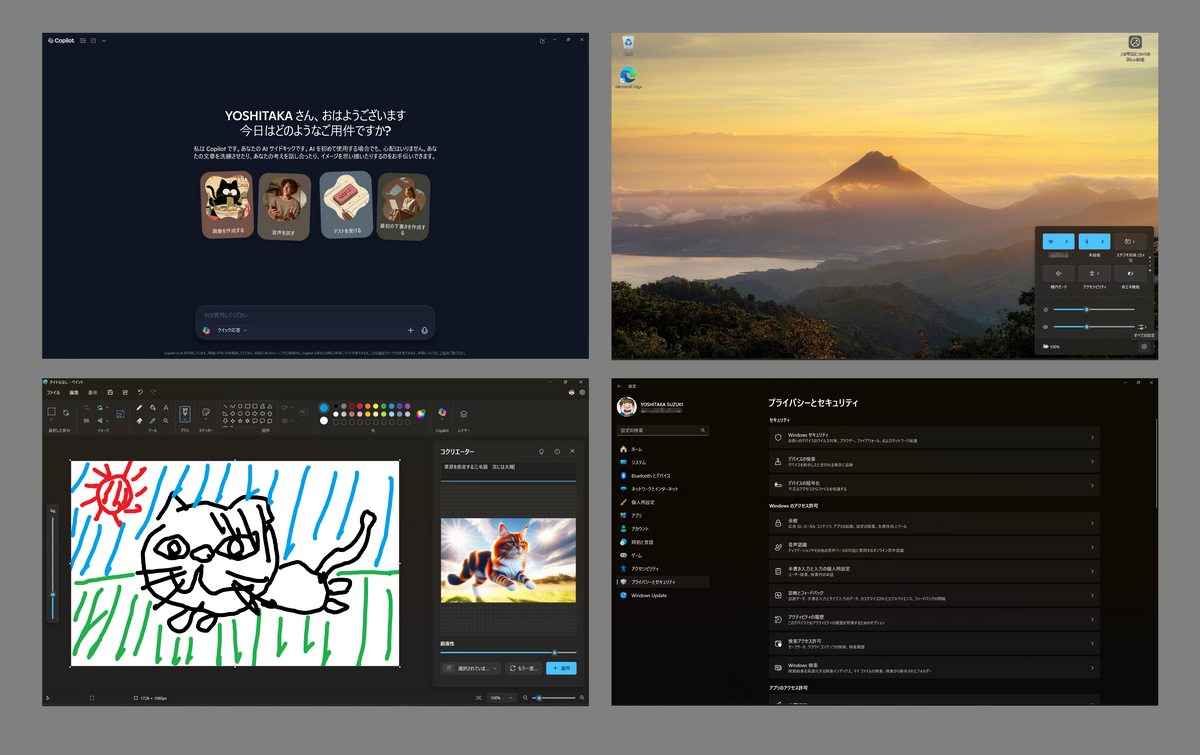Image resolution: width=1200 pixels, height=755 pixels.
Task: Click the try again button in Cocreator
Action: pos(523,668)
